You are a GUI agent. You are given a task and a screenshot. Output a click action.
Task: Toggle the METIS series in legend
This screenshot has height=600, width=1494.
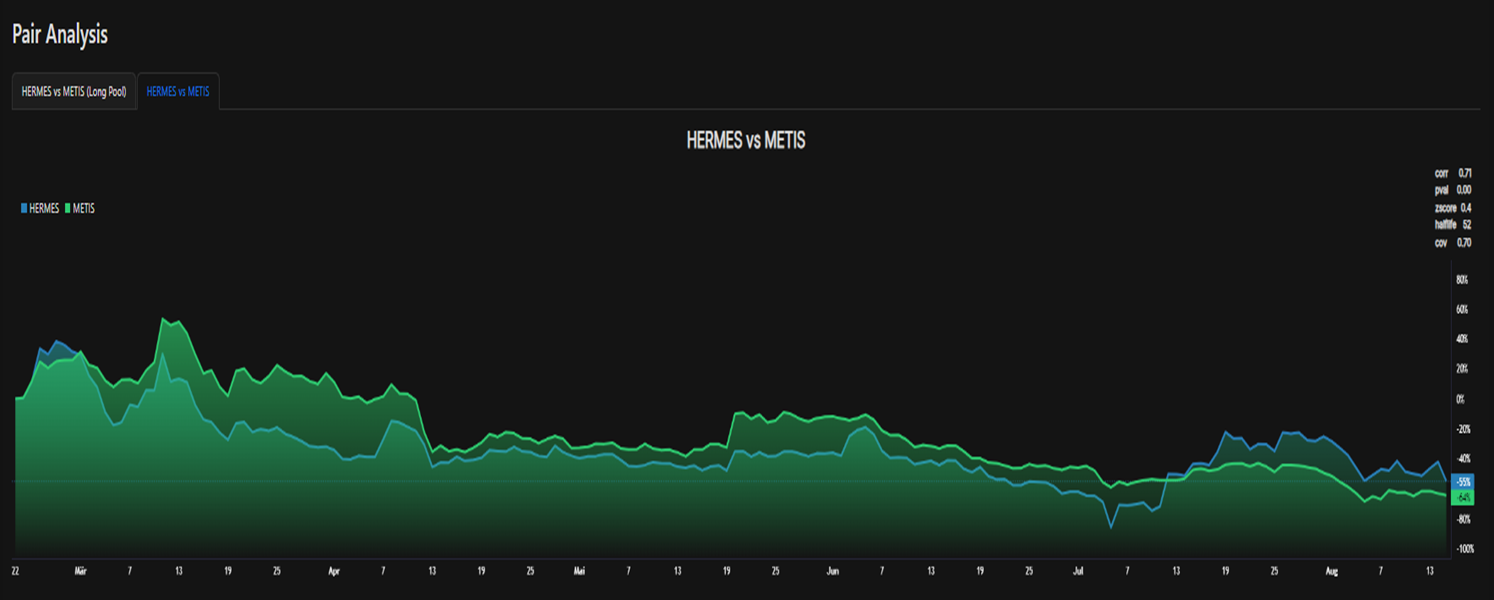pos(84,209)
